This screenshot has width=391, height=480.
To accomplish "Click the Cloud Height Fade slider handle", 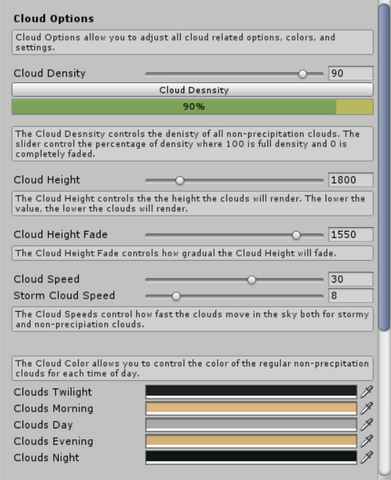I will 296,235.
